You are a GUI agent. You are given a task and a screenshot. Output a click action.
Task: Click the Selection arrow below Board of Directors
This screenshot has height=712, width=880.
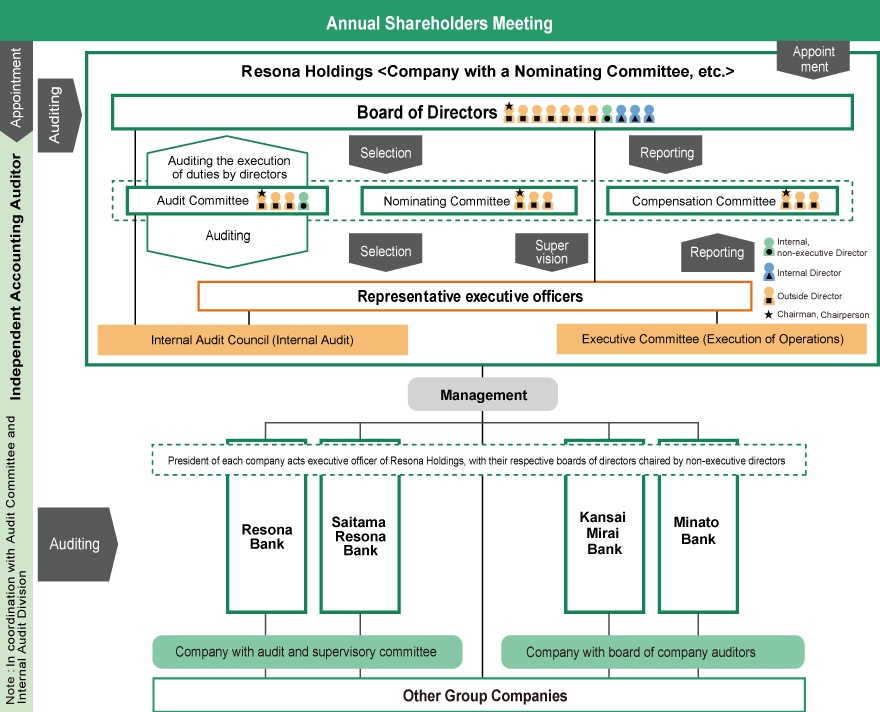coord(386,153)
